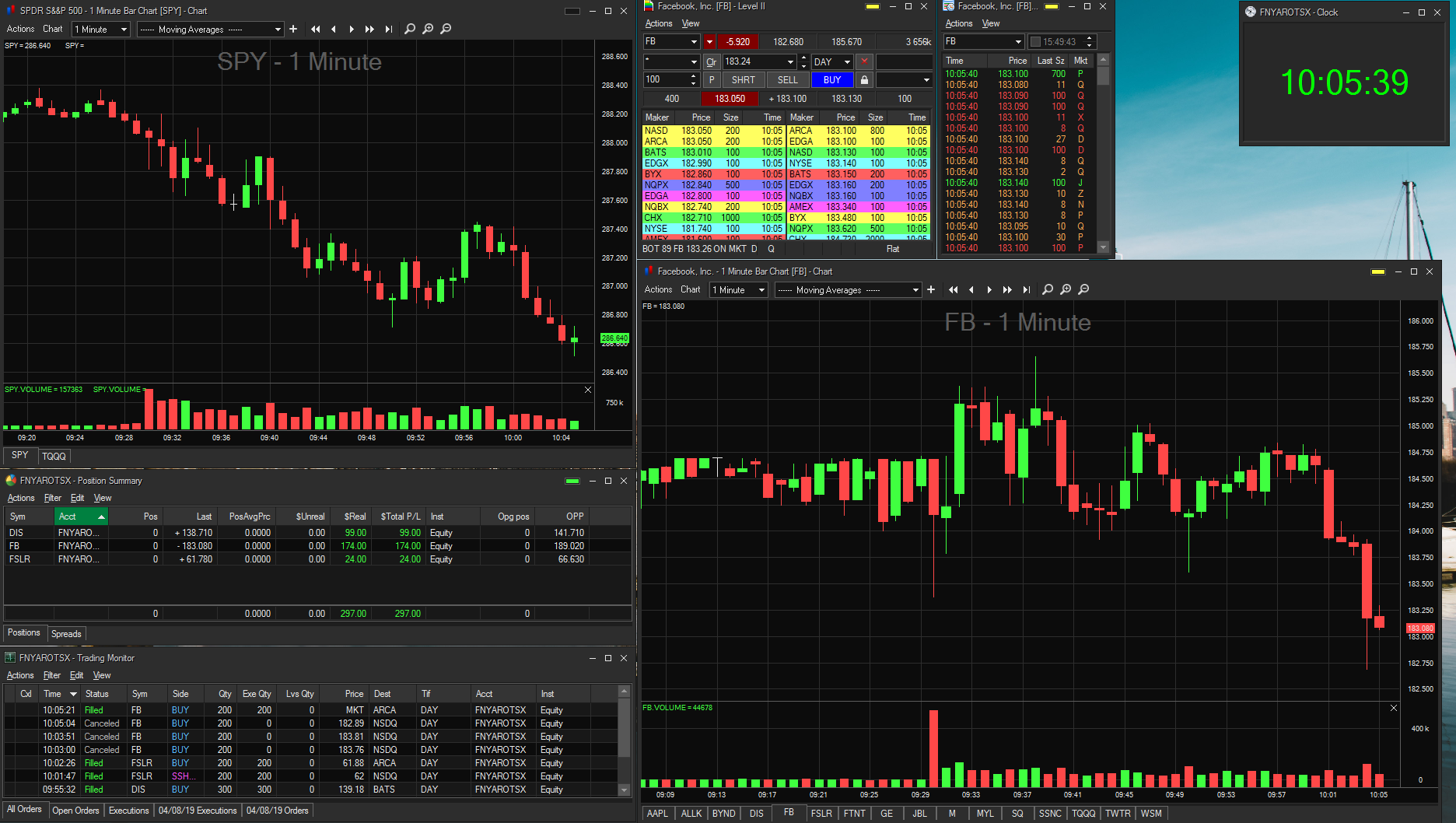Click the Clr button

coord(711,61)
